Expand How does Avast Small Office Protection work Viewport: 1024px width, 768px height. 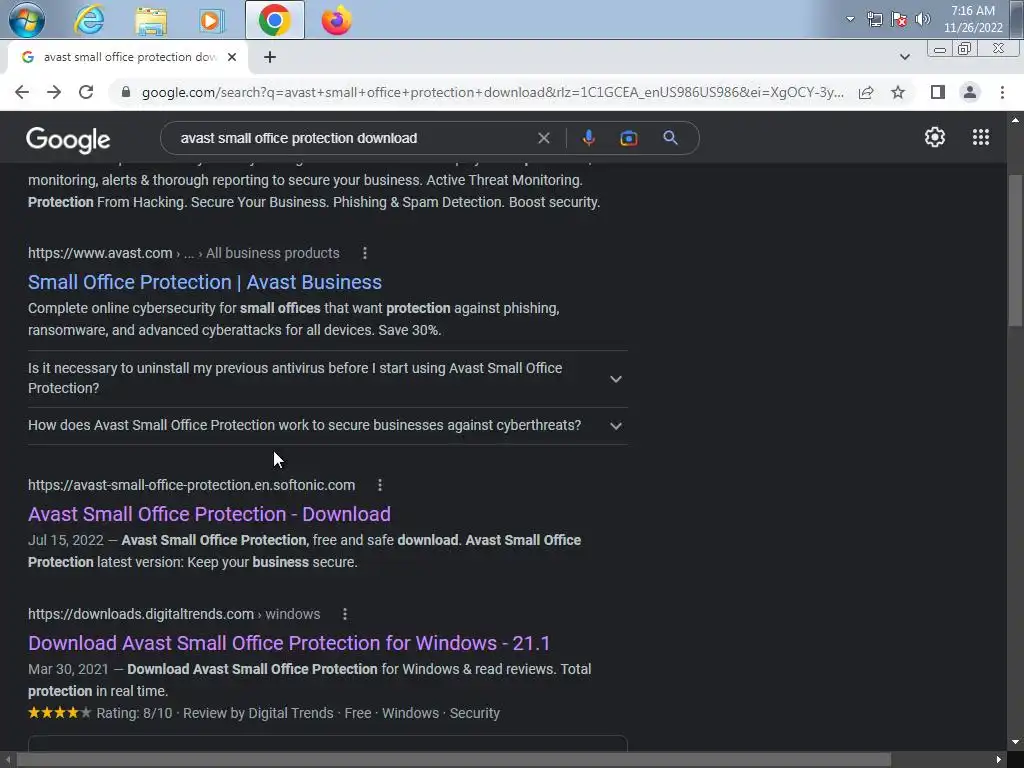coord(327,425)
